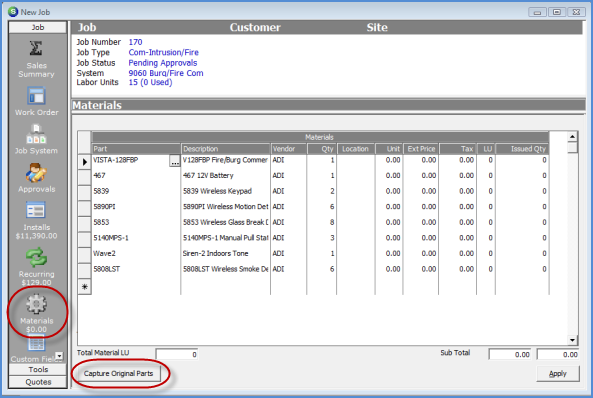Click the scroll up arrow of Materials grid

click(x=572, y=137)
